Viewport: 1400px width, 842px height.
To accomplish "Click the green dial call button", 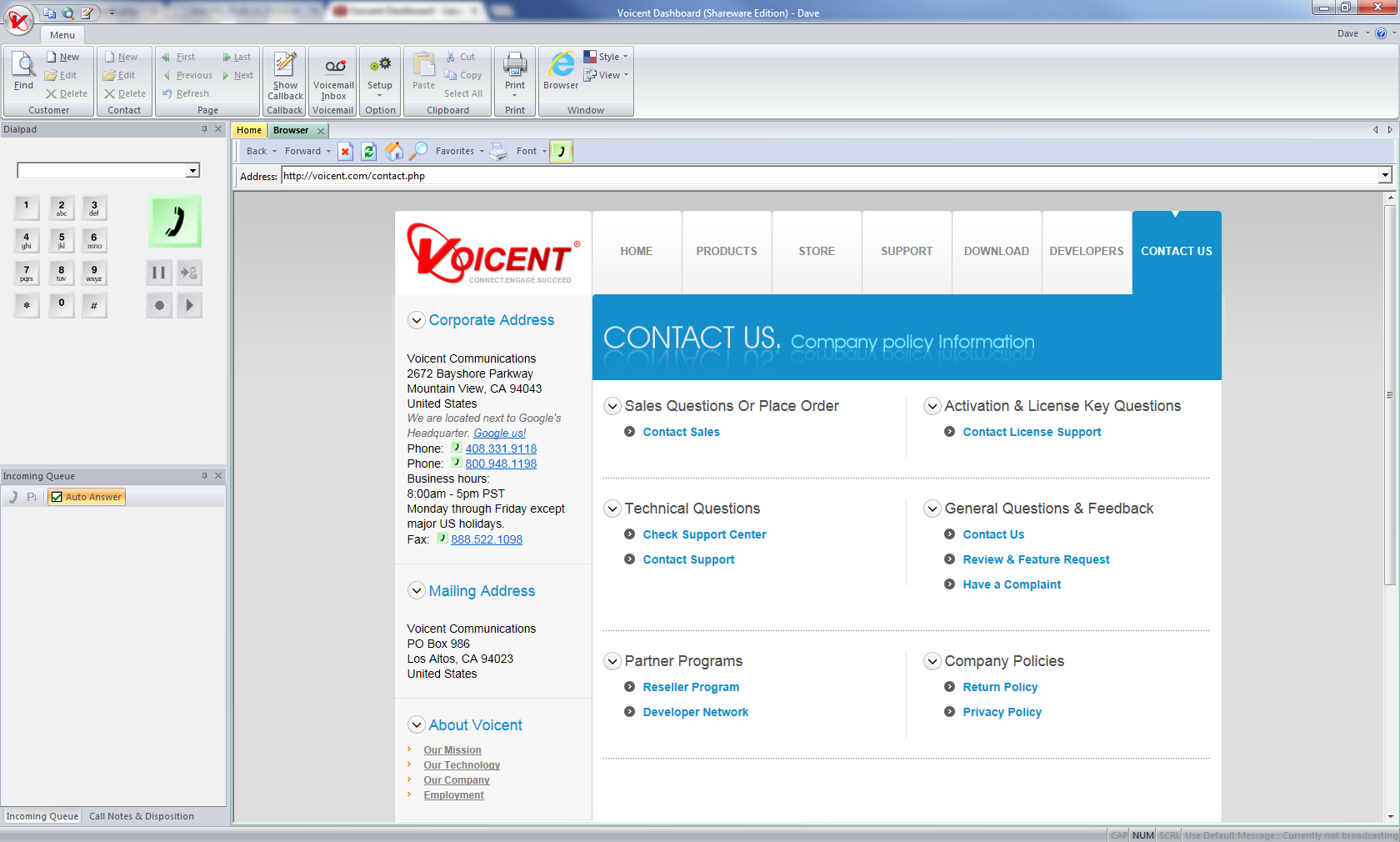I will click(175, 222).
